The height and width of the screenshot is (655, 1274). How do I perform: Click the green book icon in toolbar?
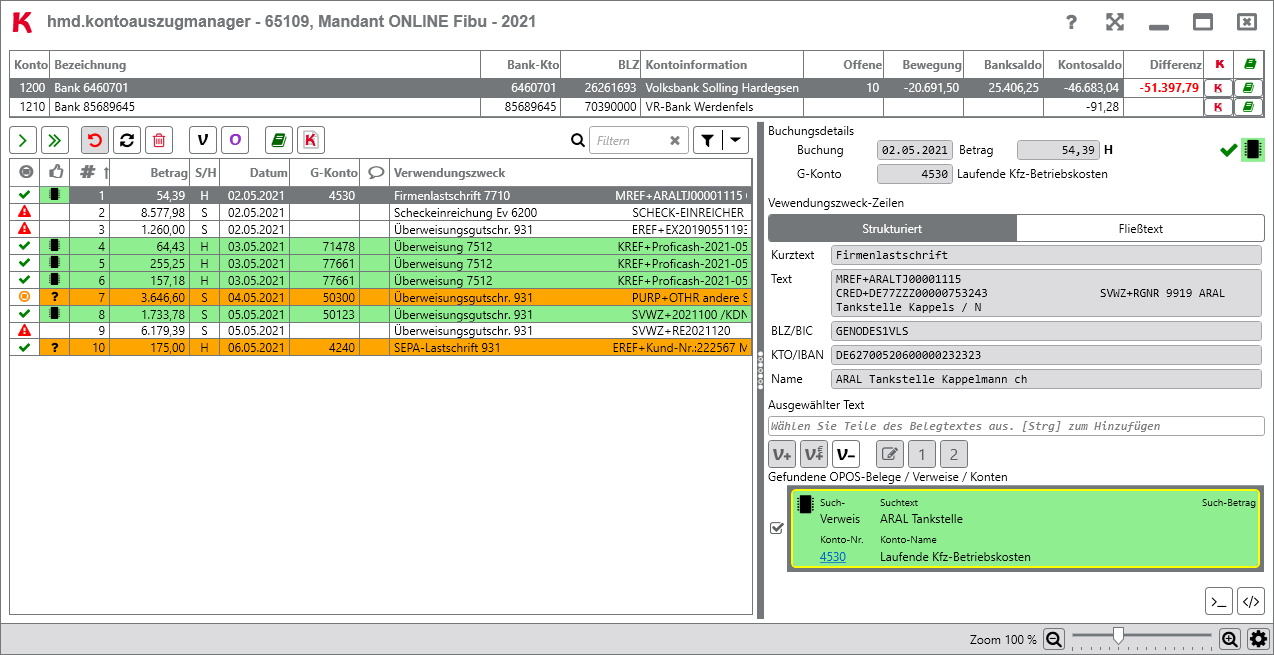279,141
